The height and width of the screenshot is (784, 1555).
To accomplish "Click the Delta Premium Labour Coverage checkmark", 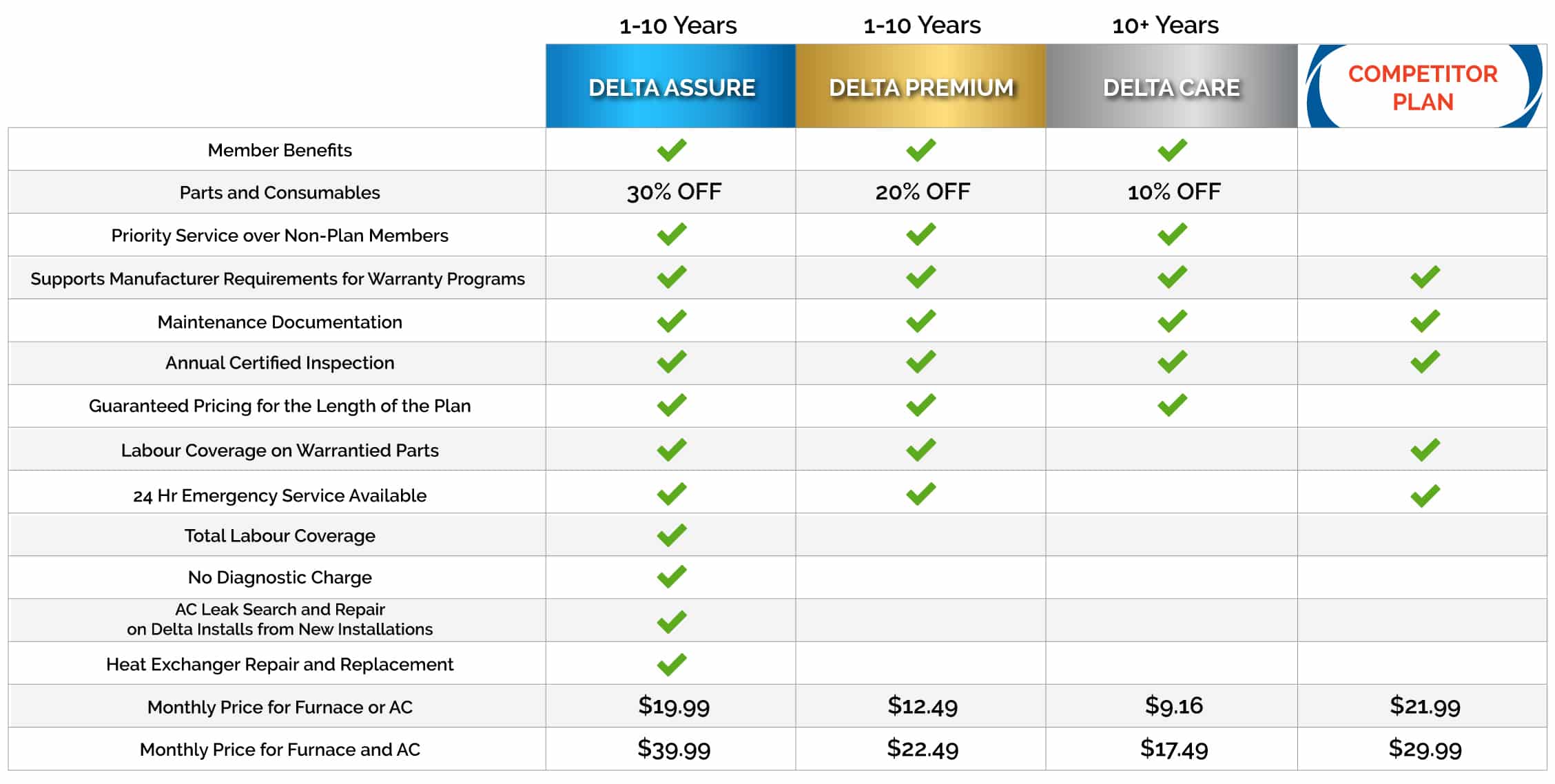I will [921, 450].
